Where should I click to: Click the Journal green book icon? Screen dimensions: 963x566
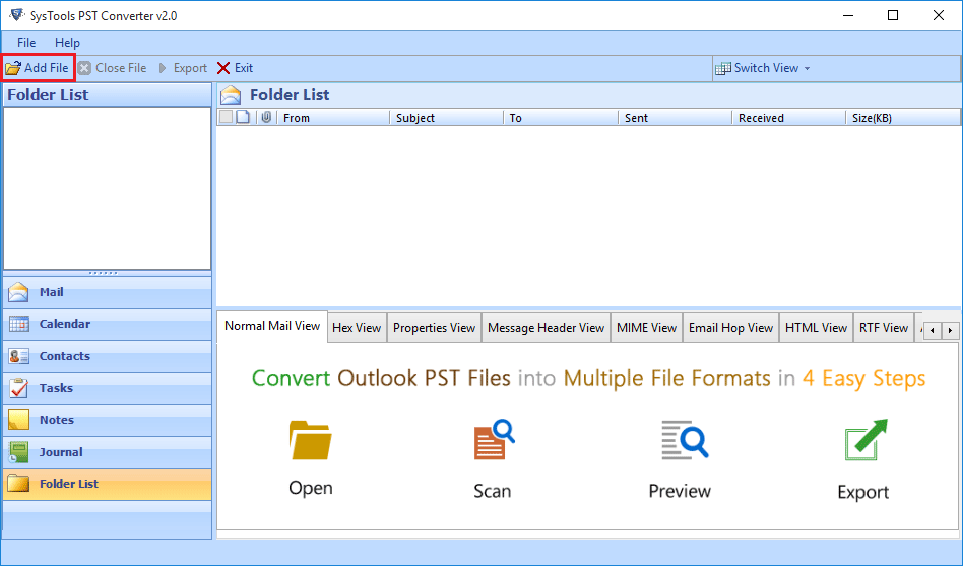pos(18,452)
